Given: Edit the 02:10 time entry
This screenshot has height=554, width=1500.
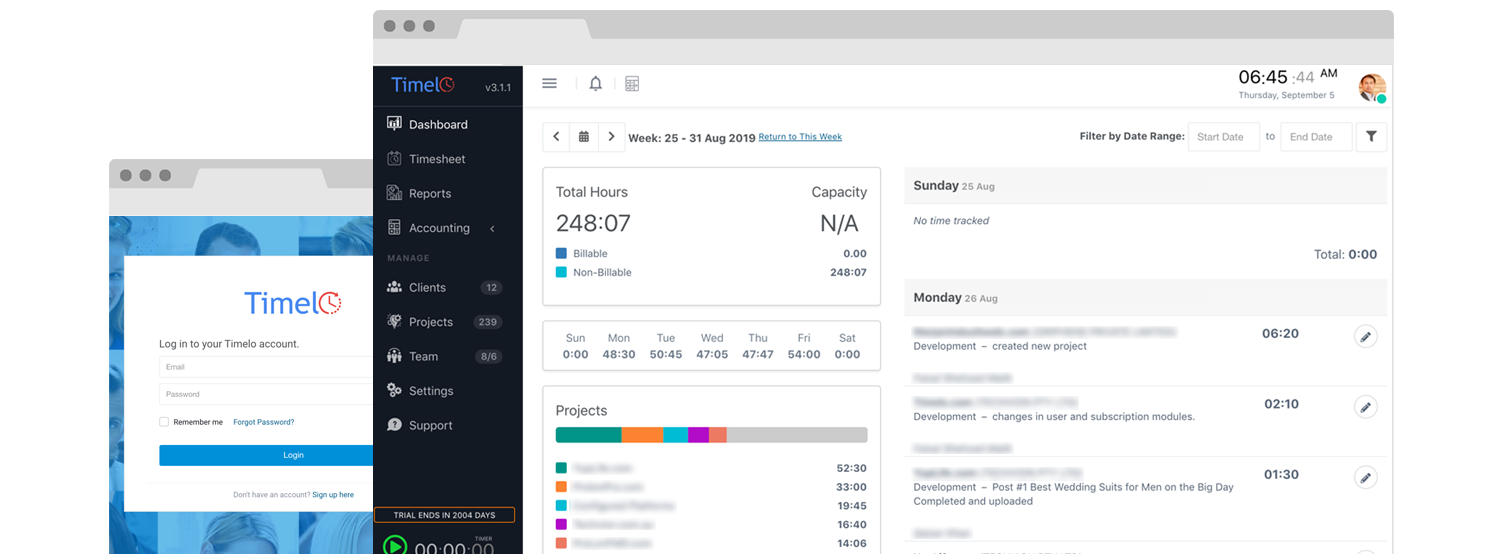Looking at the screenshot, I should pyautogui.click(x=1365, y=406).
